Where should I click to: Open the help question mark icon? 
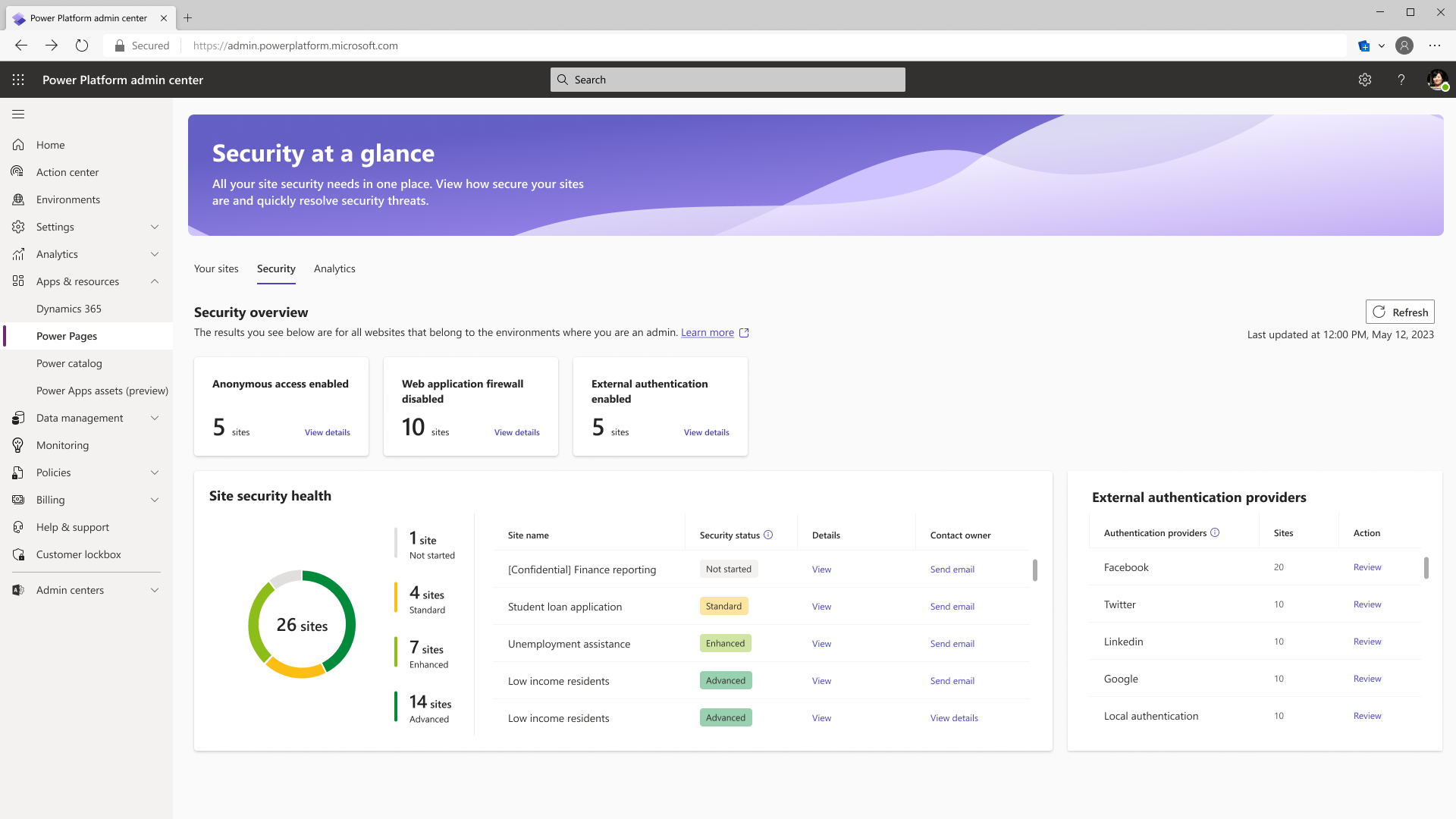click(1401, 80)
